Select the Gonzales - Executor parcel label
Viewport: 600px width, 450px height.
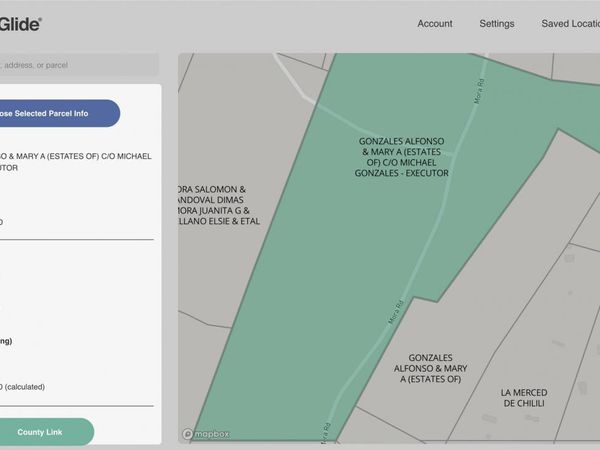pos(402,157)
